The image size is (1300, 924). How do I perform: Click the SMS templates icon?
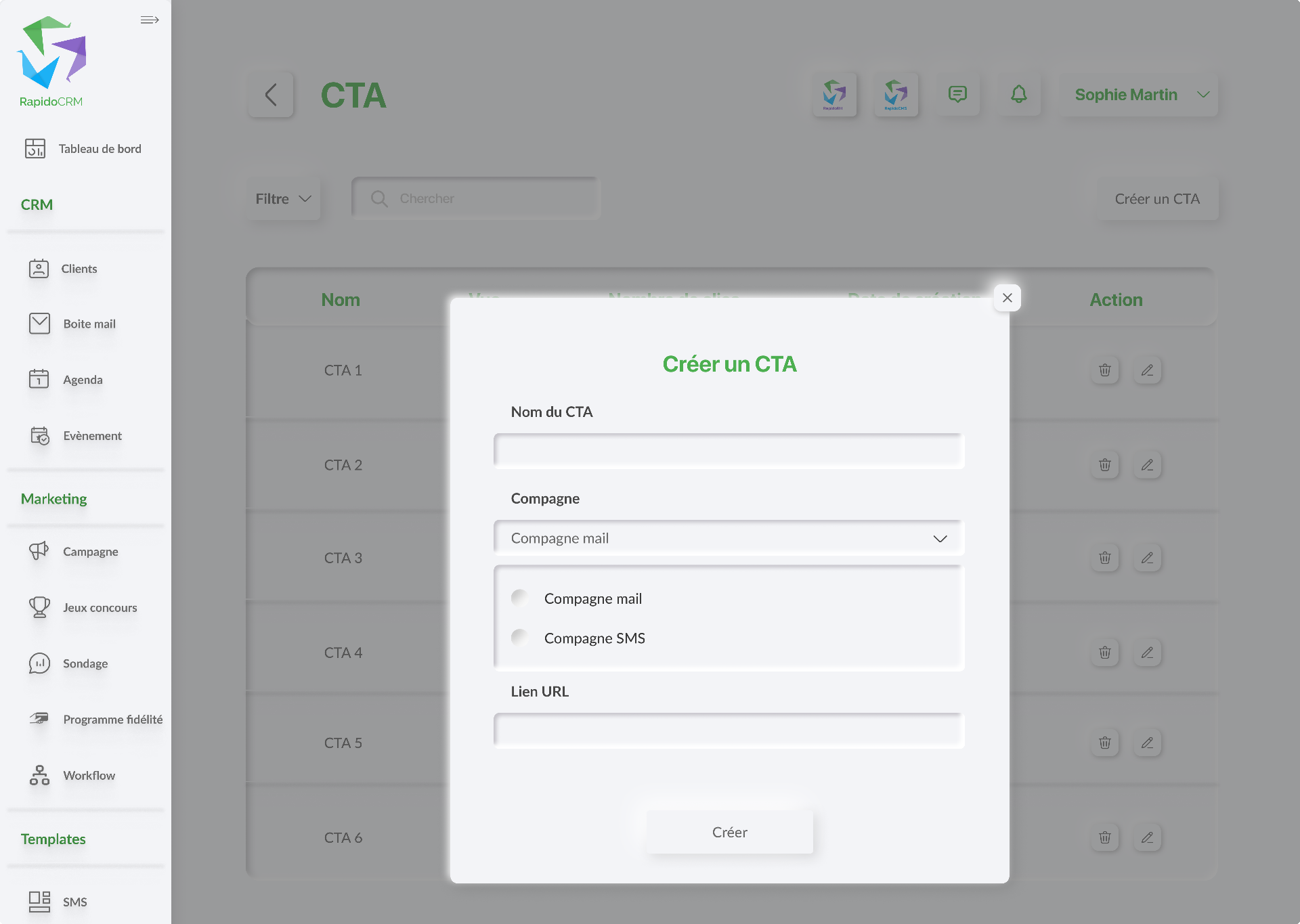coord(39,901)
